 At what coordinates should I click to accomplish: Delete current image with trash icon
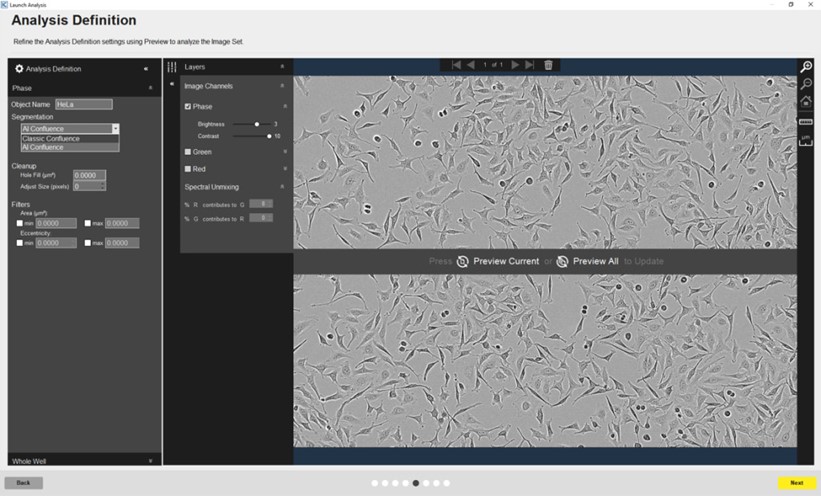pos(548,65)
